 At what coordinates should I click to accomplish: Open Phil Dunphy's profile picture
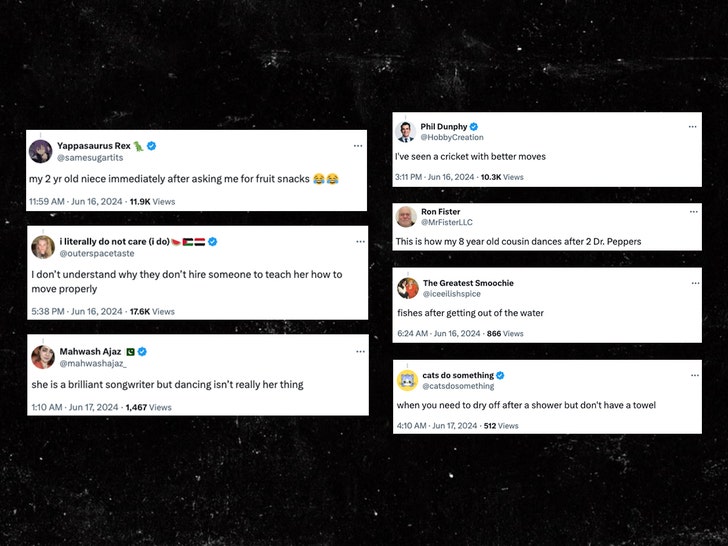tap(405, 132)
